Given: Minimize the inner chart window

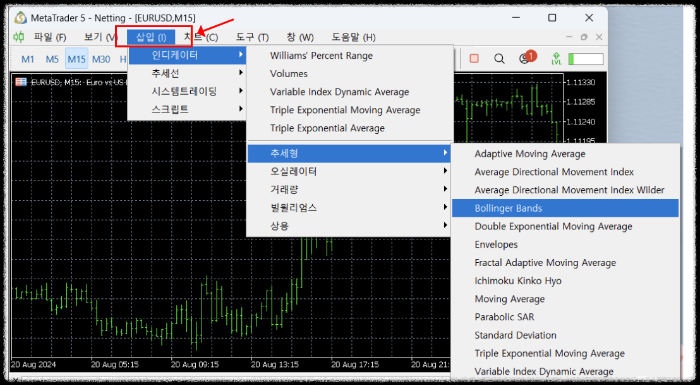Looking at the screenshot, I should 569,37.
